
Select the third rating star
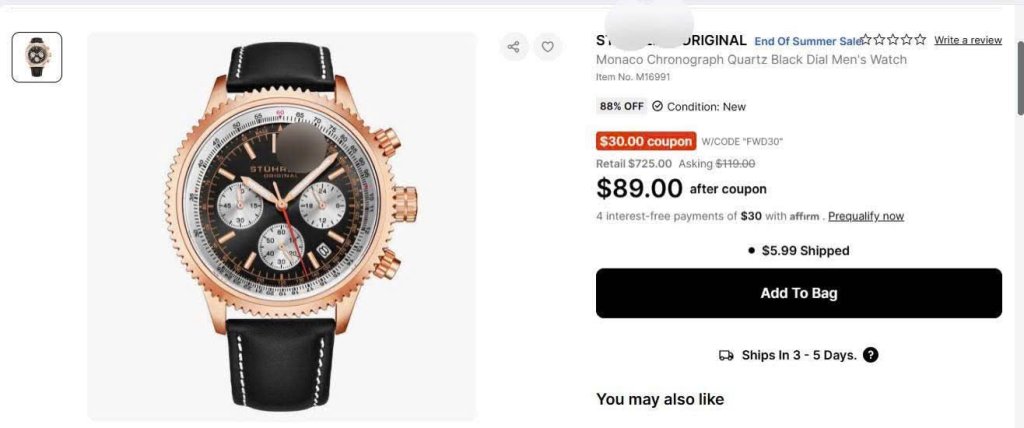pos(894,40)
